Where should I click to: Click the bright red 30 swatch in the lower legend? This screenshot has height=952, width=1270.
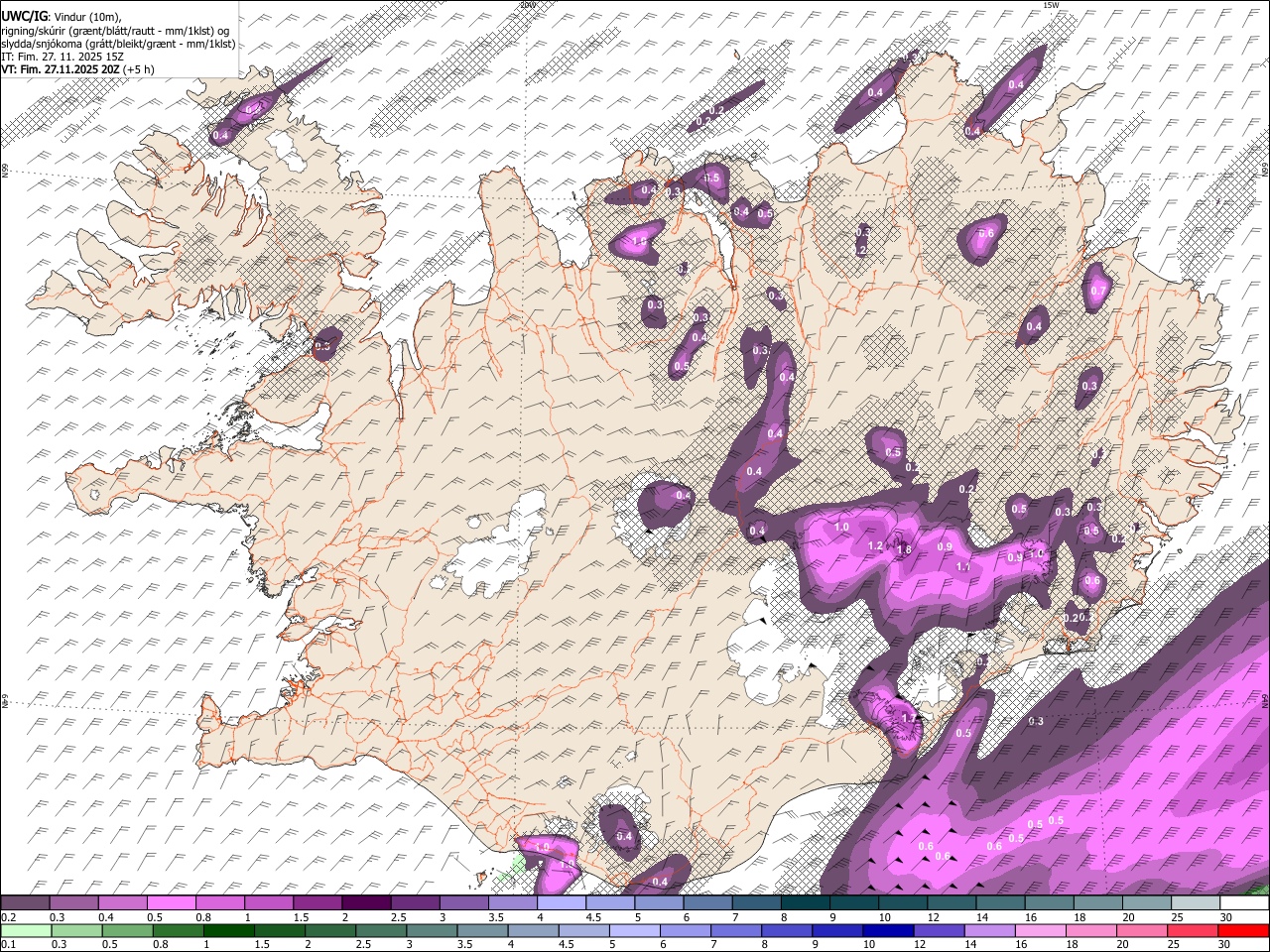coord(1242,930)
